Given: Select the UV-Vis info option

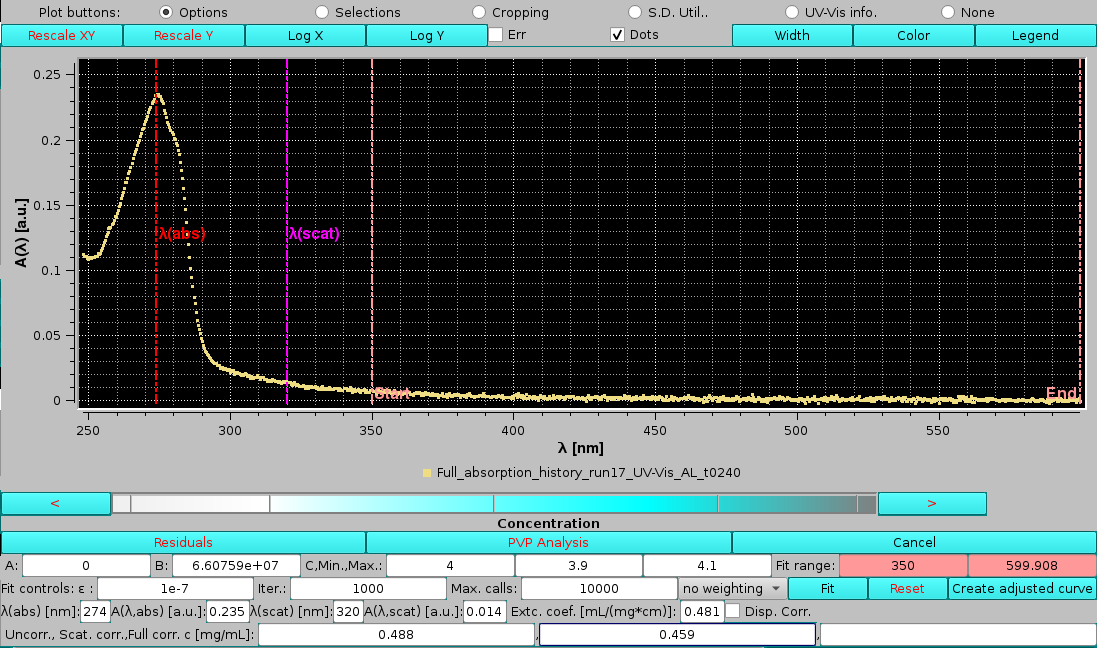Looking at the screenshot, I should coord(793,11).
